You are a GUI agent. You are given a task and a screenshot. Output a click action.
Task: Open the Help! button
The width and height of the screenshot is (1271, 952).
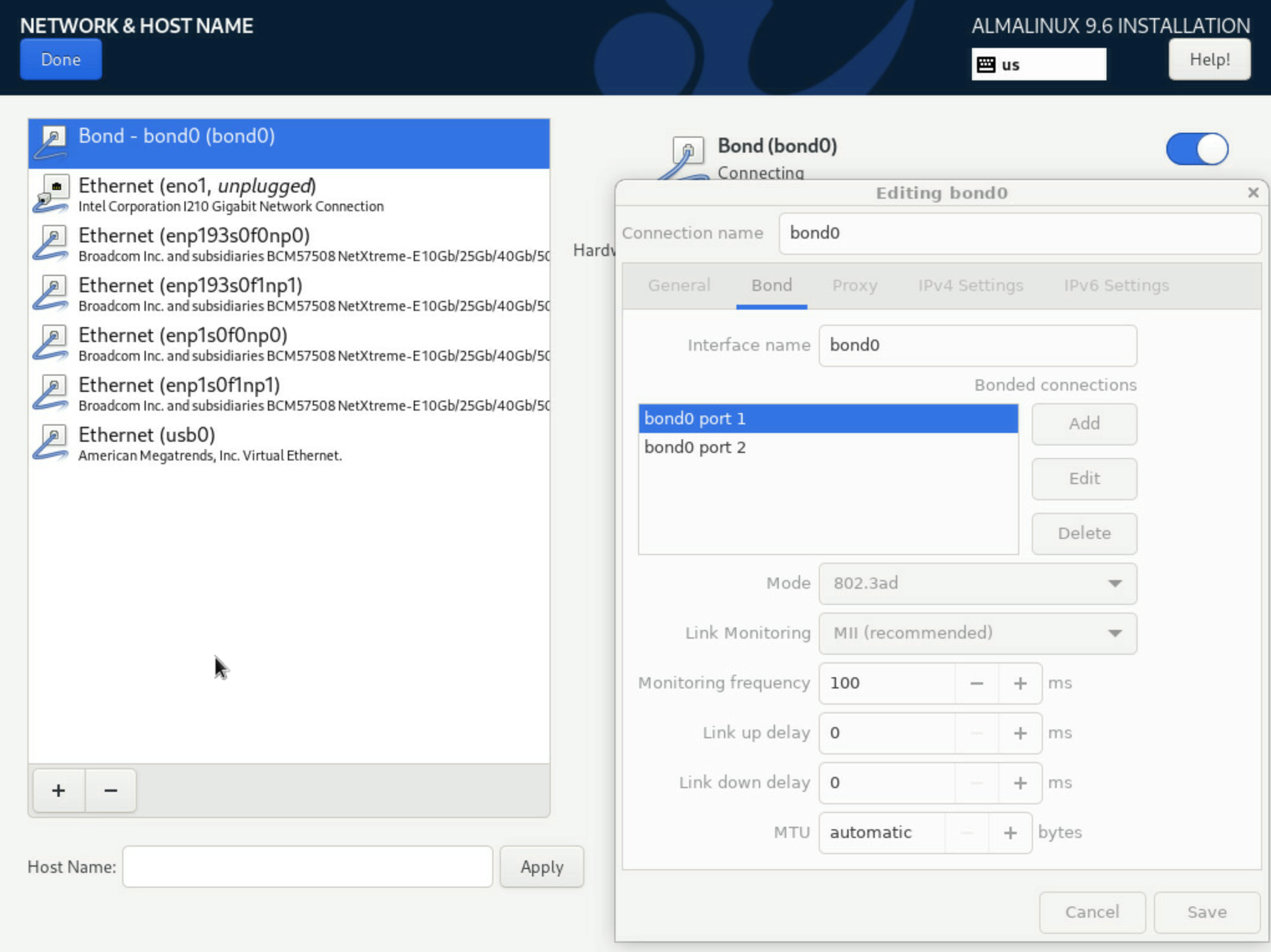(1209, 59)
